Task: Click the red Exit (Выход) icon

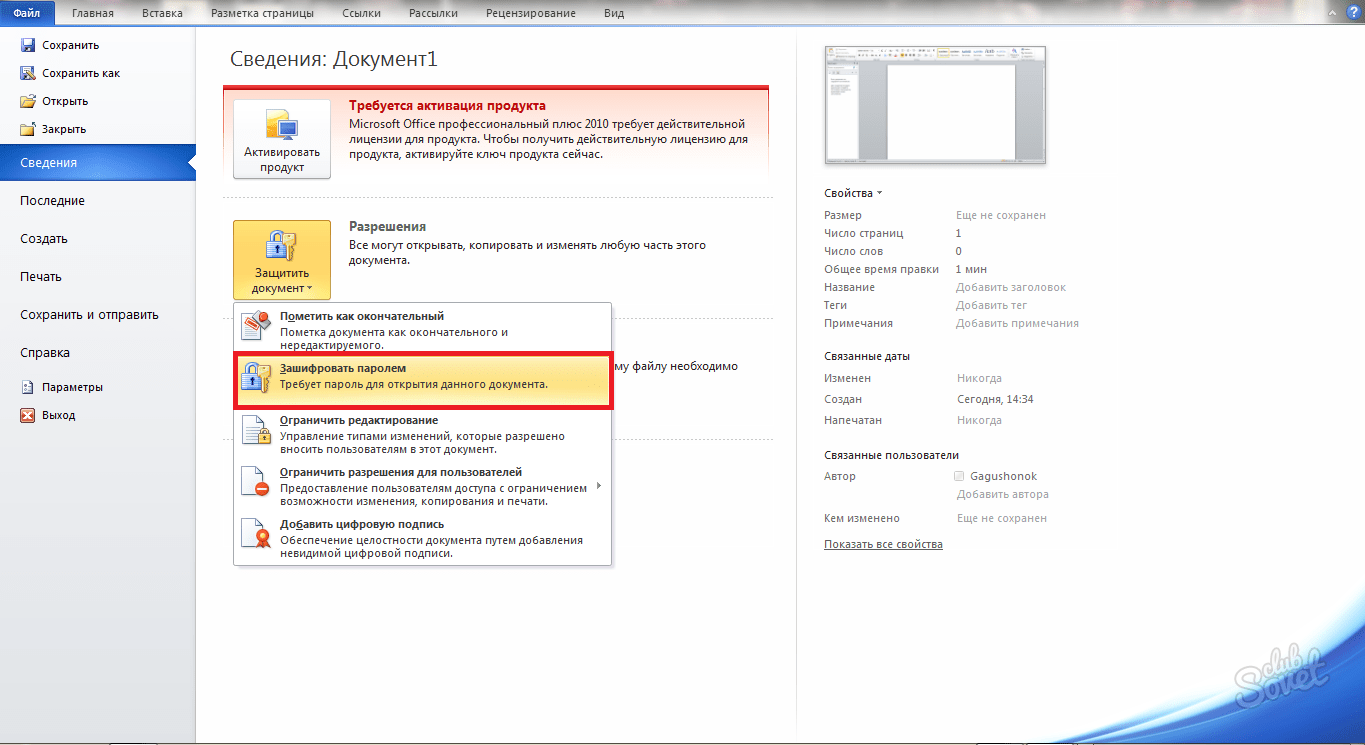Action: pos(28,415)
